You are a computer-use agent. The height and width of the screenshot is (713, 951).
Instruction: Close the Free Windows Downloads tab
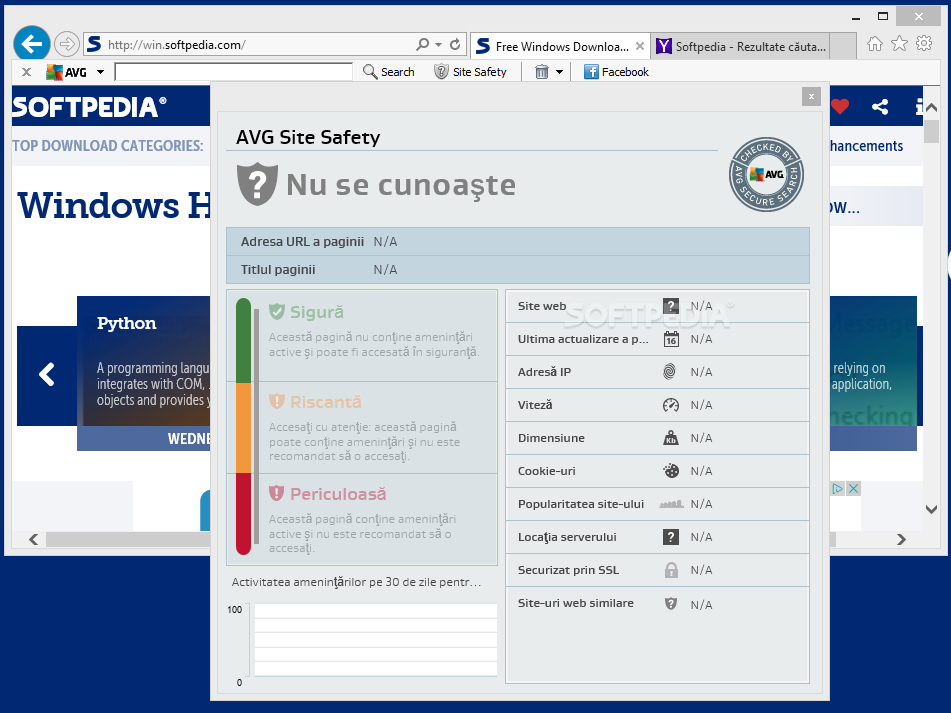coord(640,46)
